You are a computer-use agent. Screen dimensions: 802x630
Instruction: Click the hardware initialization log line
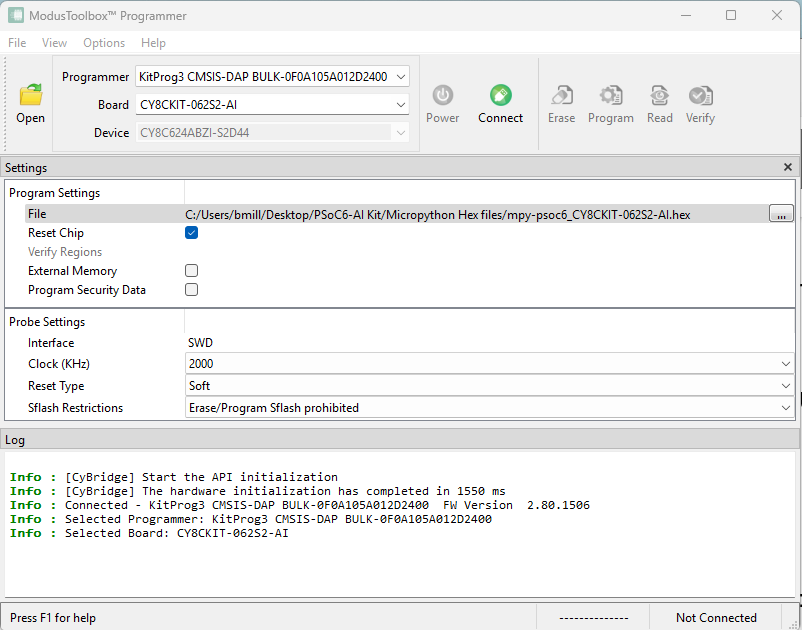257,491
